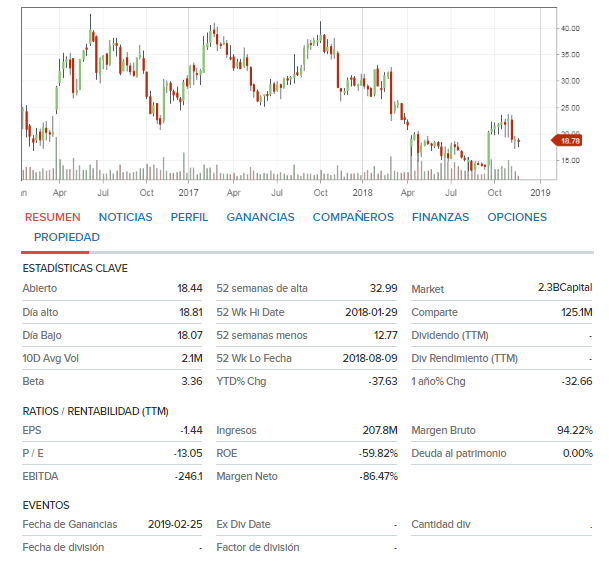Click the red 18.78 price marker
Viewport: 609px width, 576px height.
click(567, 141)
